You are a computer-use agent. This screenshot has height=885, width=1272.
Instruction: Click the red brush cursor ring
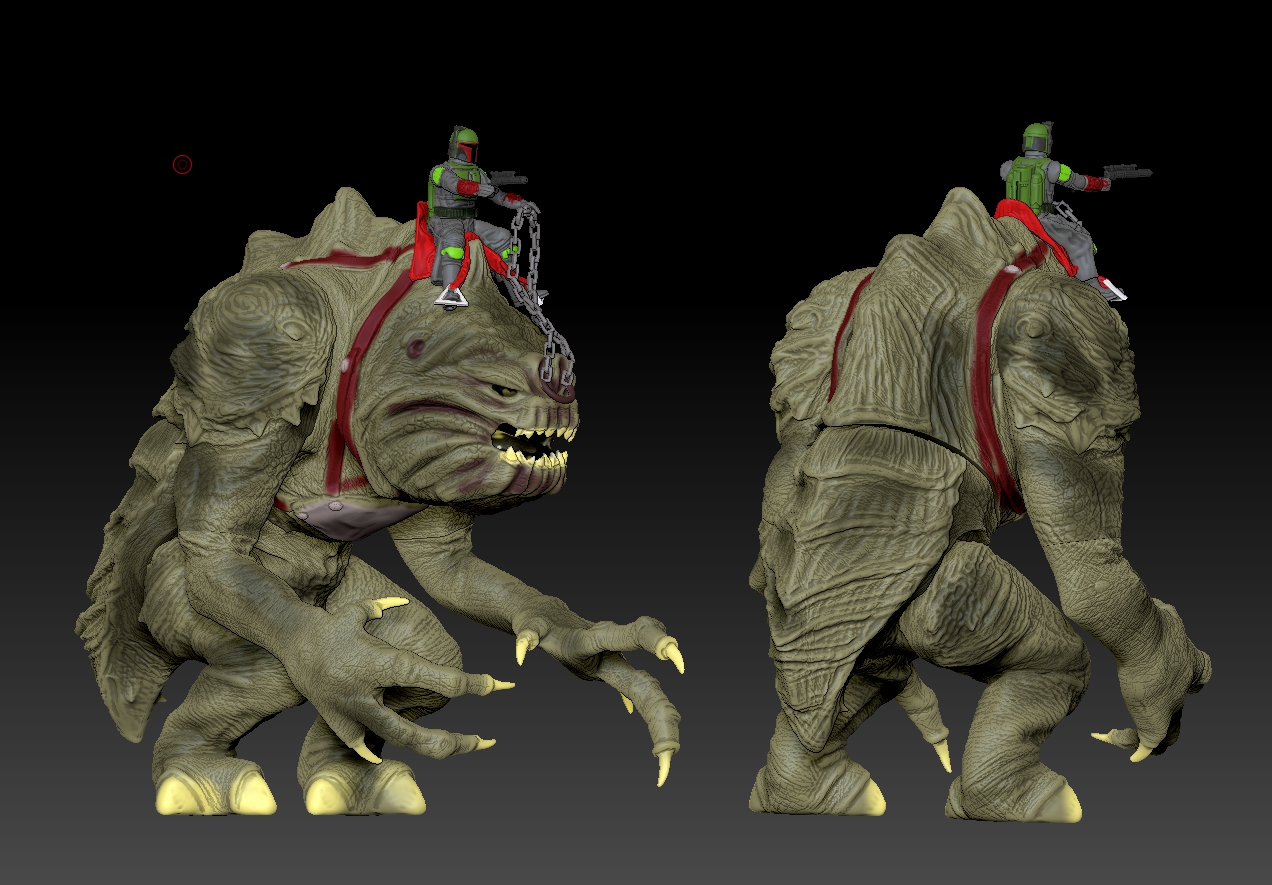182,162
